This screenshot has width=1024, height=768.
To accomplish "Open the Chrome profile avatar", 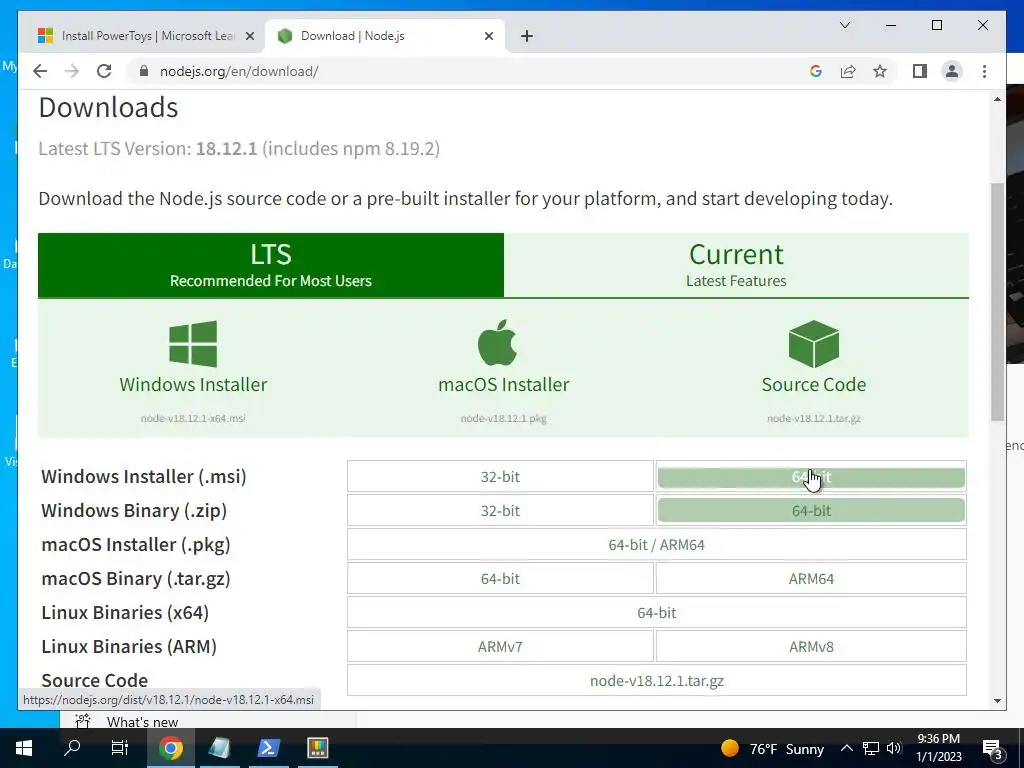I will click(952, 71).
